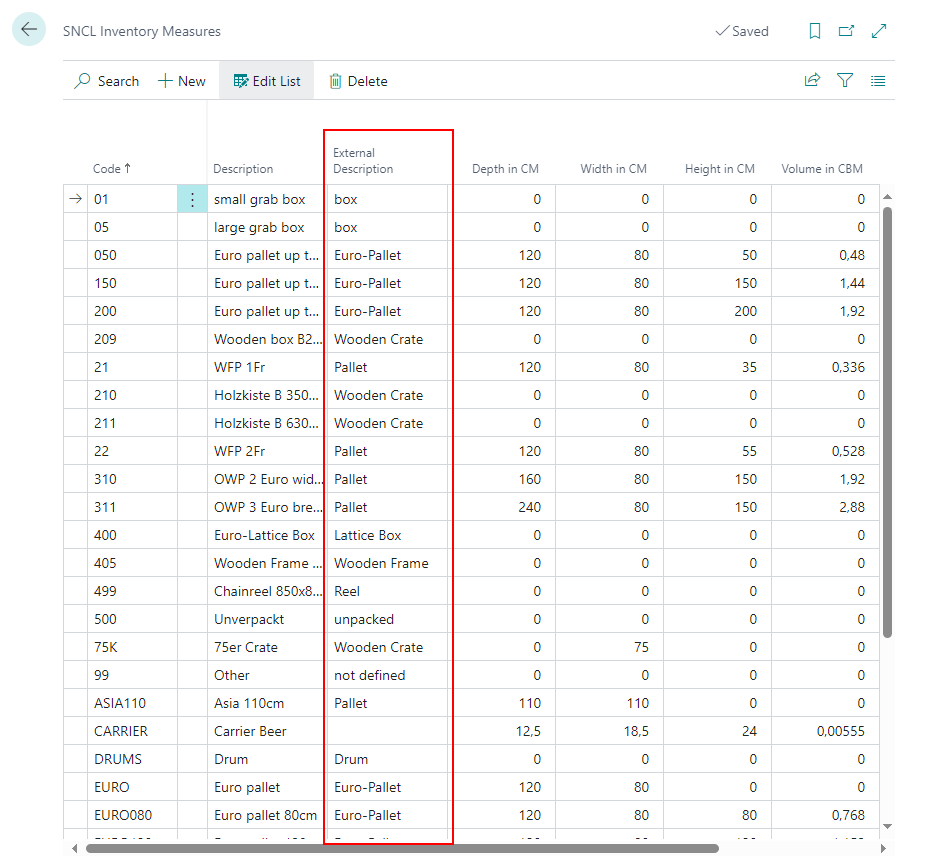Click the back arrow button
The height and width of the screenshot is (868, 926).
[28, 30]
